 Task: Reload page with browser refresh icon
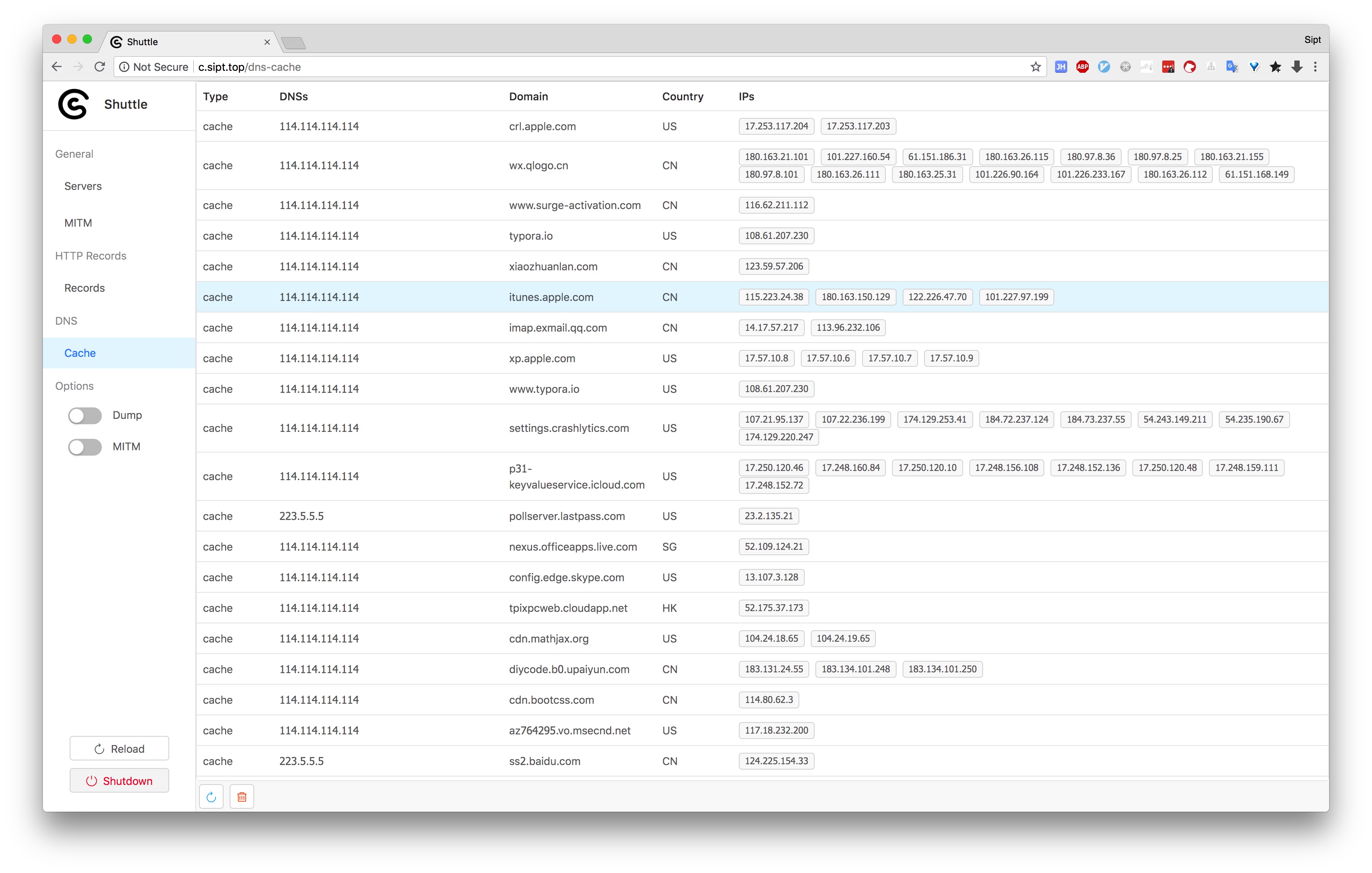[100, 67]
